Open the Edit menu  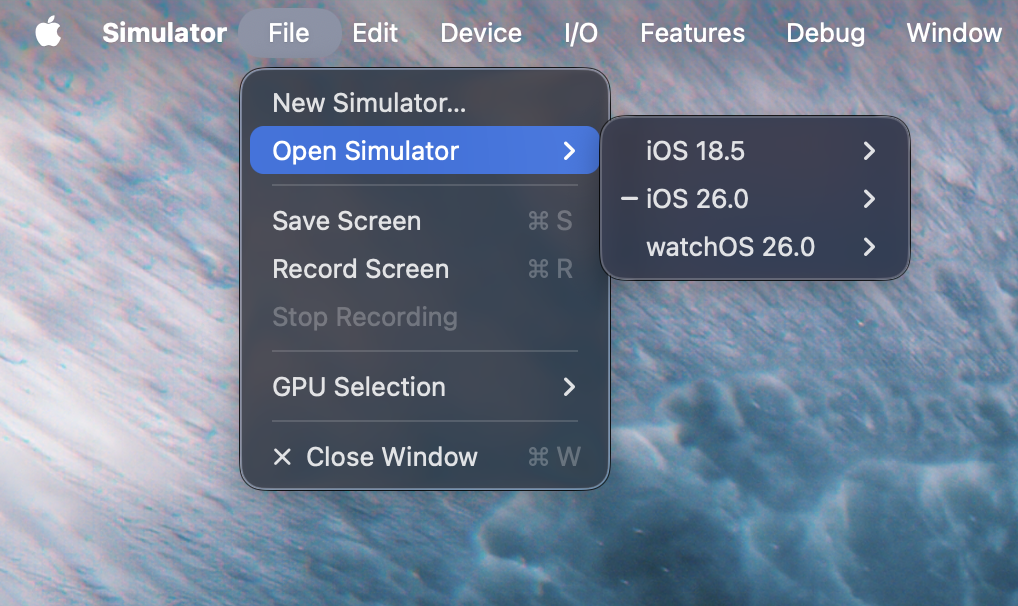tap(375, 33)
